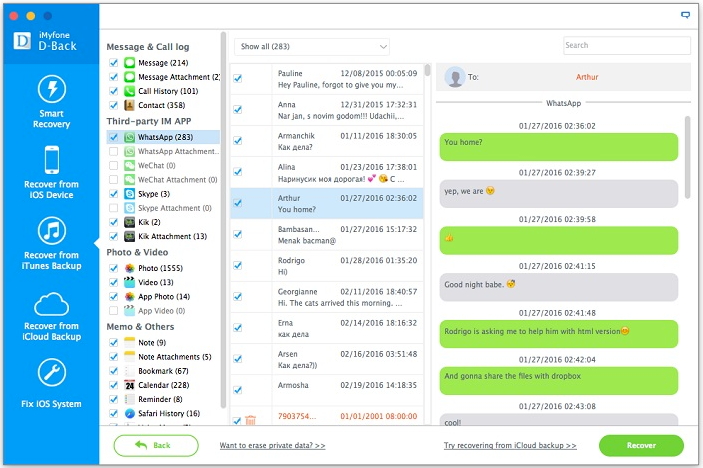The width and height of the screenshot is (703, 468).
Task: Click the Back button
Action: (155, 445)
